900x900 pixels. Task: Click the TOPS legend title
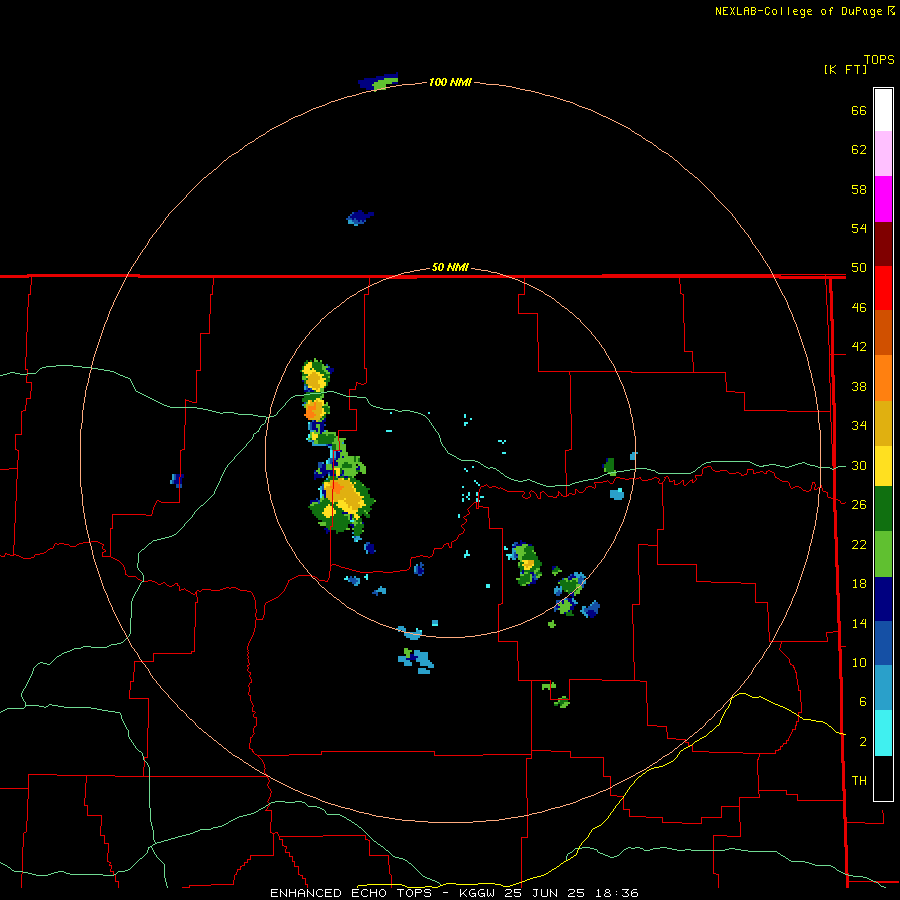pyautogui.click(x=879, y=60)
